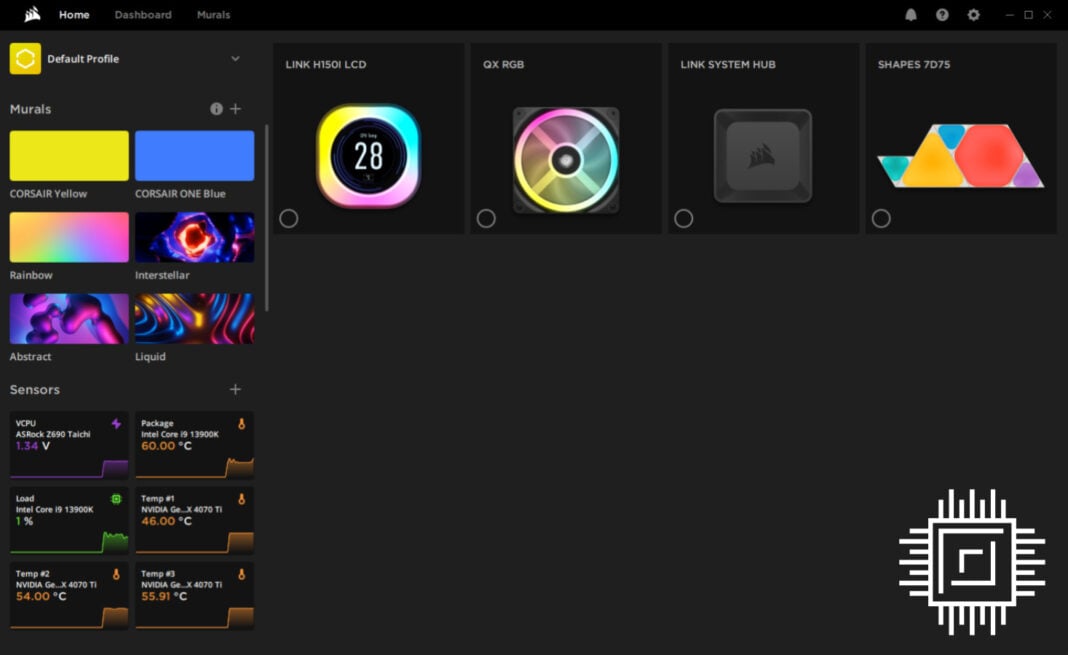Click the Corsair sails logo icon

(x=32, y=15)
